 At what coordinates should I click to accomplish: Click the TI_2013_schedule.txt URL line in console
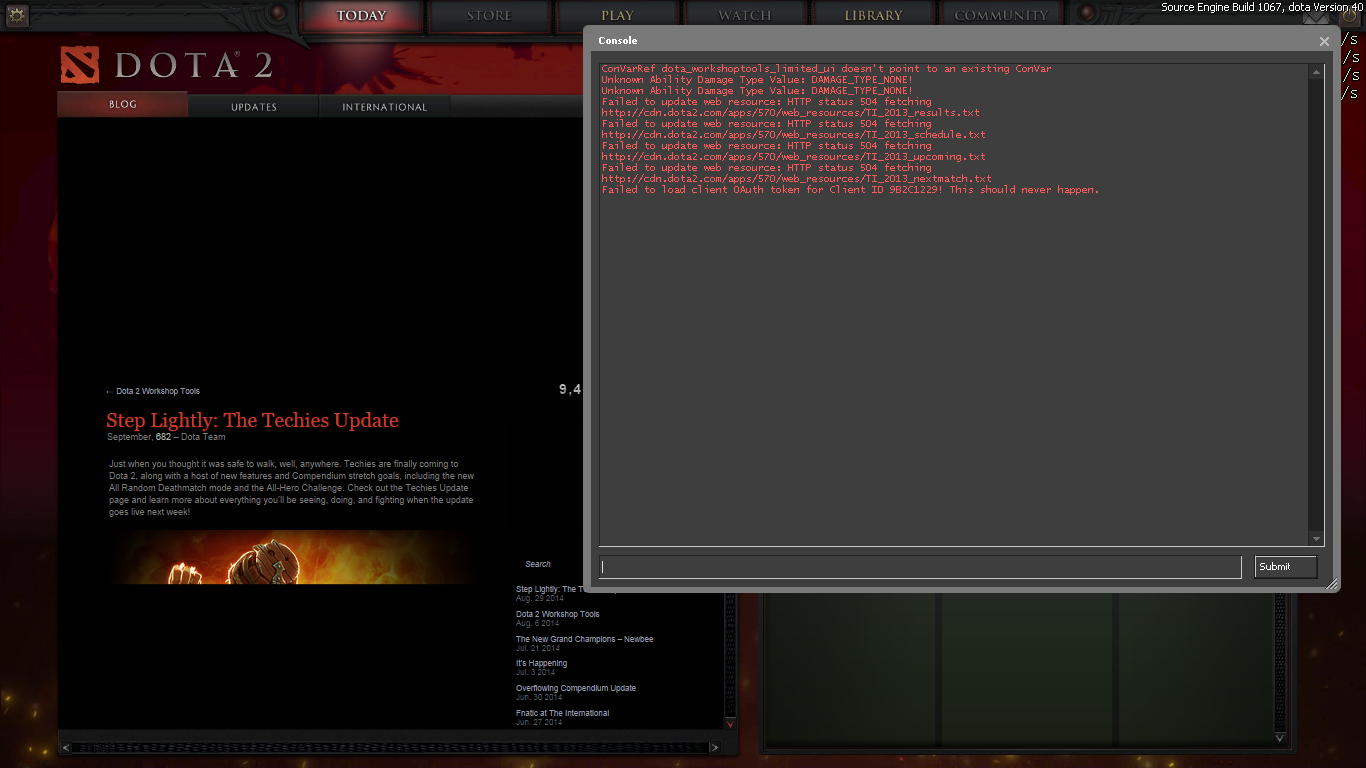point(793,135)
